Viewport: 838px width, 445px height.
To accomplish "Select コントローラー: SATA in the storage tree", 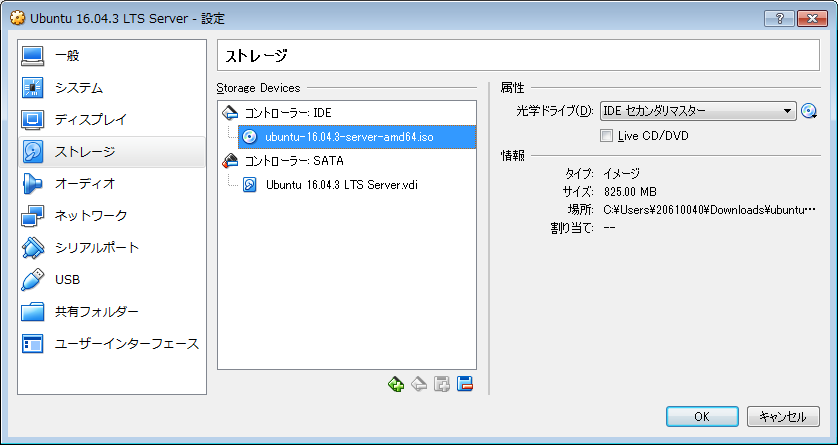I will pos(285,160).
